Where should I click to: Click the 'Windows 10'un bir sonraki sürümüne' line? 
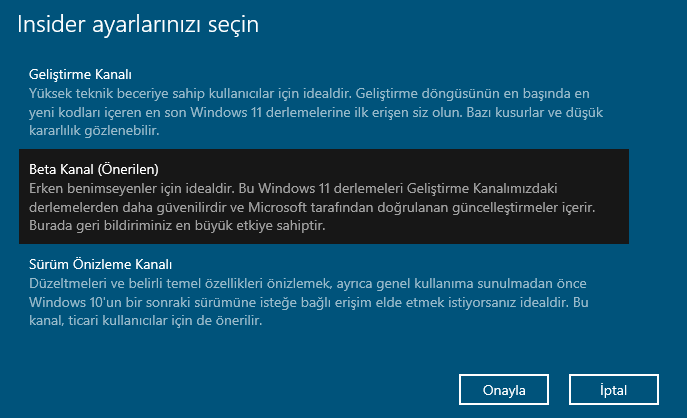click(x=300, y=302)
